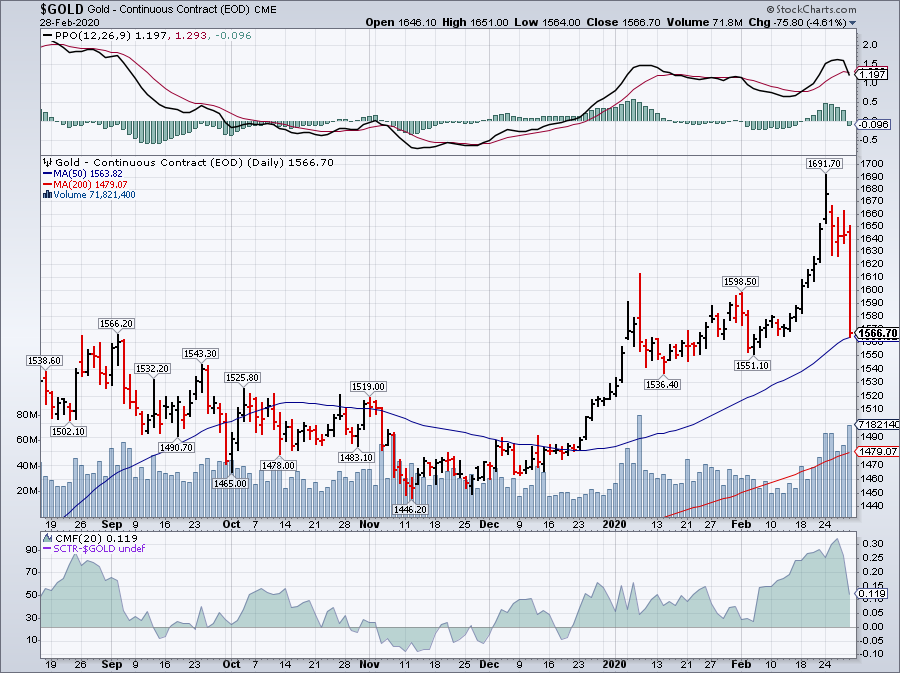Click the PPO(12,26,9) legend label
The image size is (900, 673).
94,36
